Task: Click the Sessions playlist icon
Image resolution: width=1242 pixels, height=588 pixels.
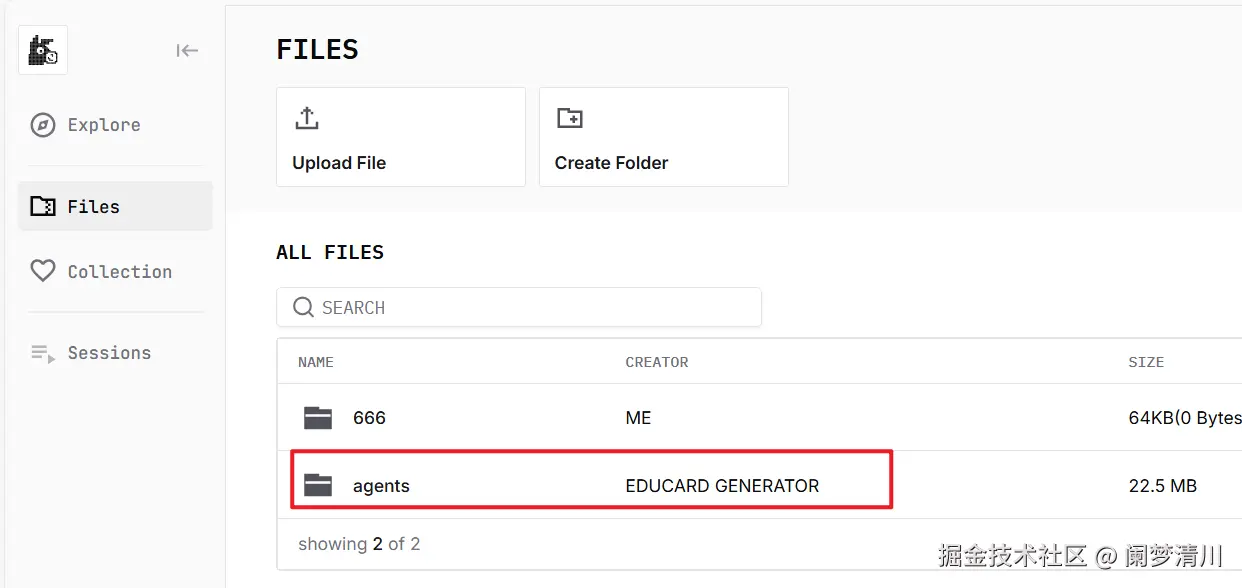Action: 42,353
